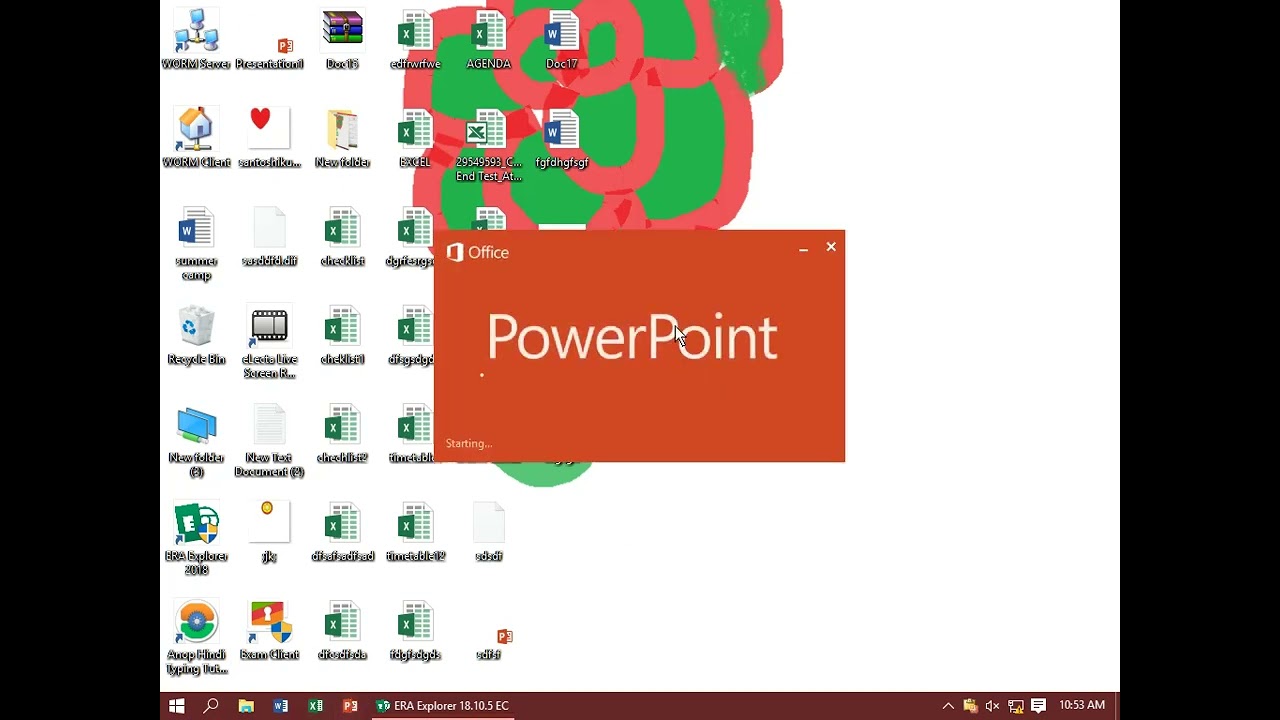
Task: Select the Recycle Bin icon
Action: (x=196, y=336)
